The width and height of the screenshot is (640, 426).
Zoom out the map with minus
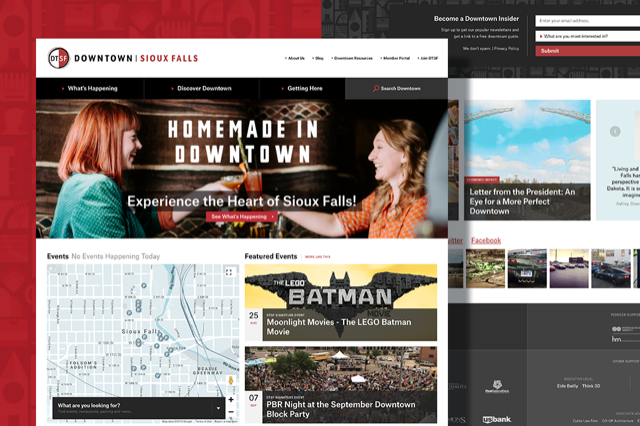point(231,412)
